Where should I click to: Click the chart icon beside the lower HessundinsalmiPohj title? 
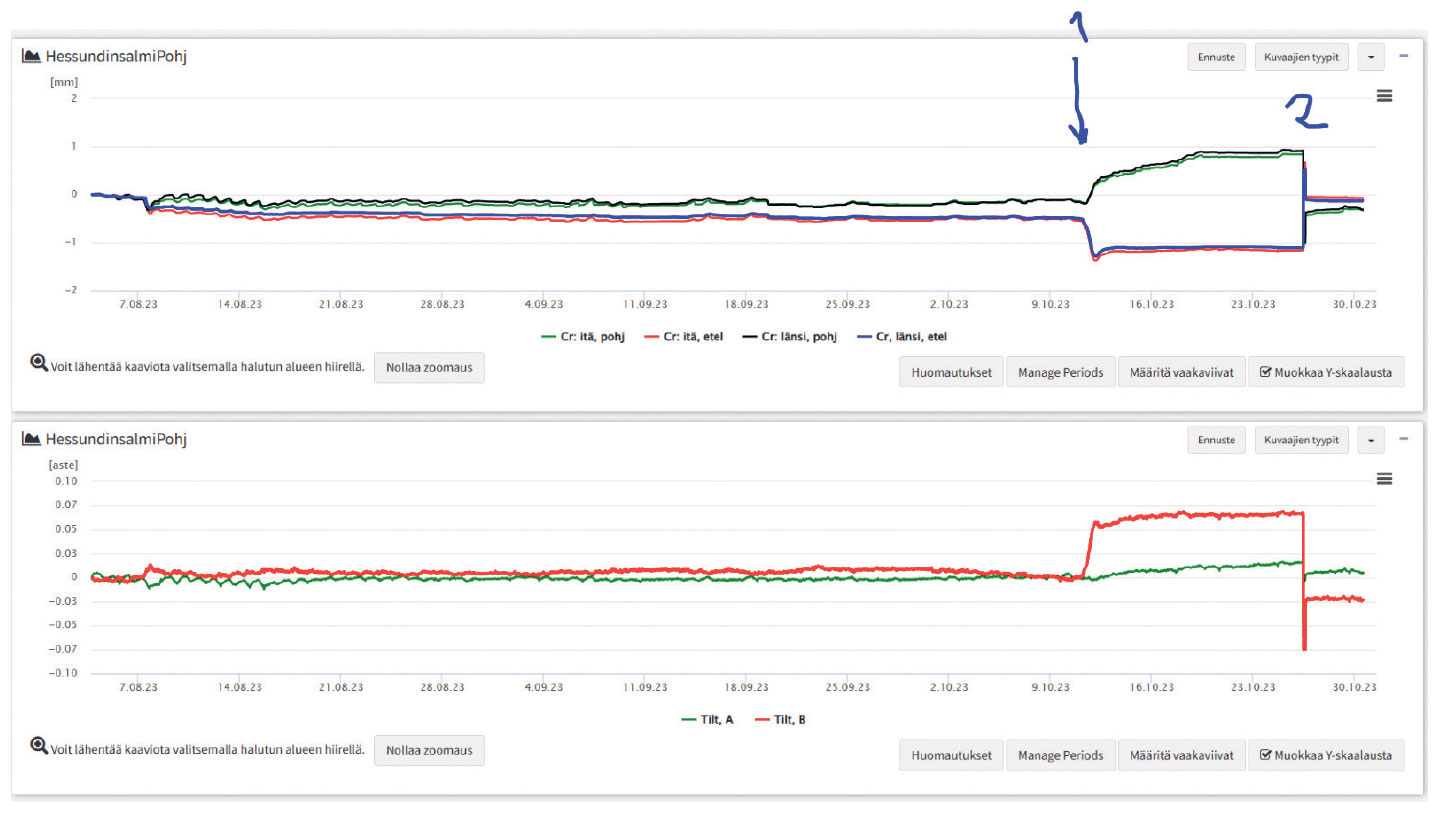pos(31,439)
